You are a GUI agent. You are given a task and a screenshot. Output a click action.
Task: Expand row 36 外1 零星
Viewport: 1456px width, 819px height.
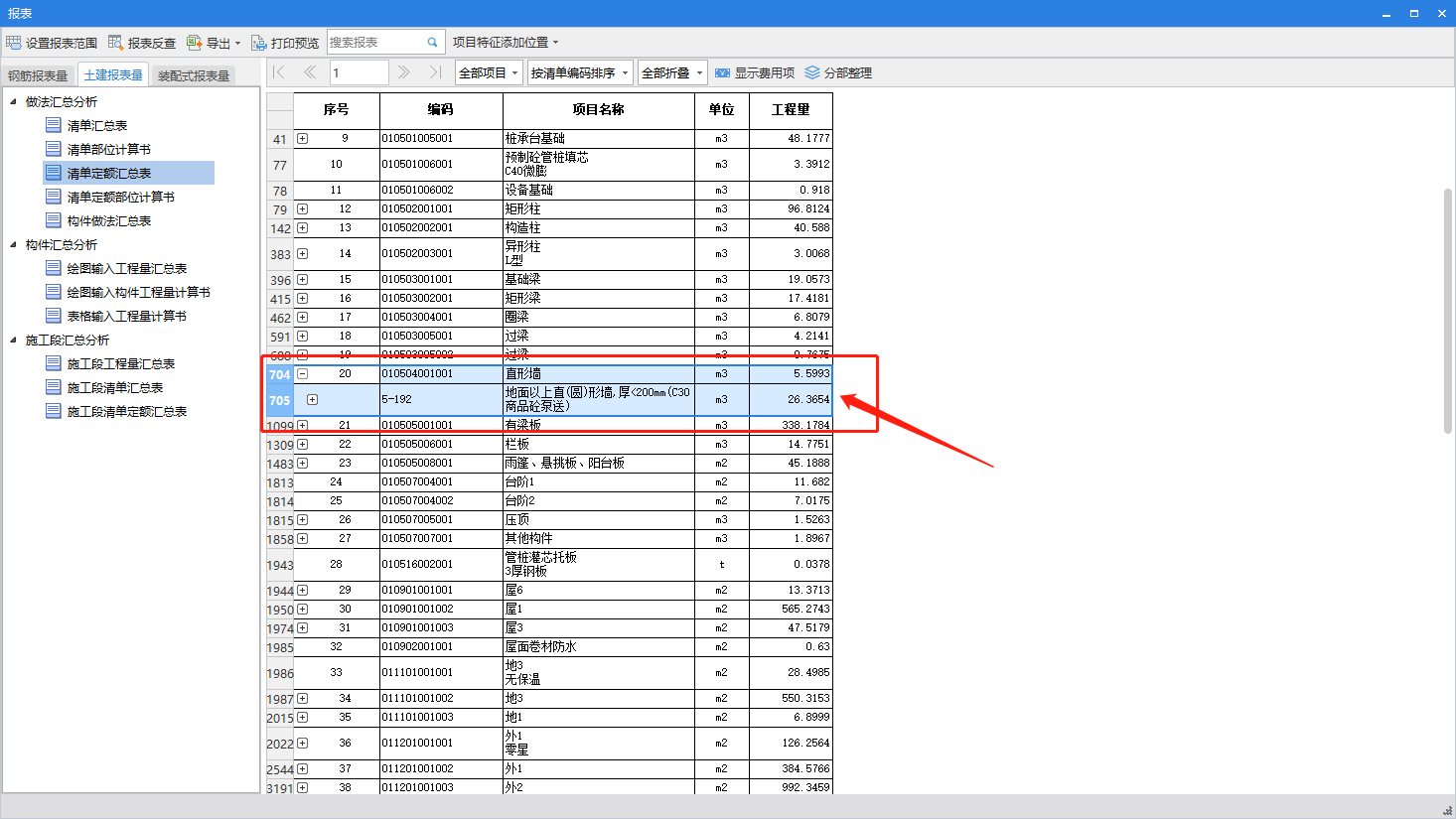(x=302, y=744)
